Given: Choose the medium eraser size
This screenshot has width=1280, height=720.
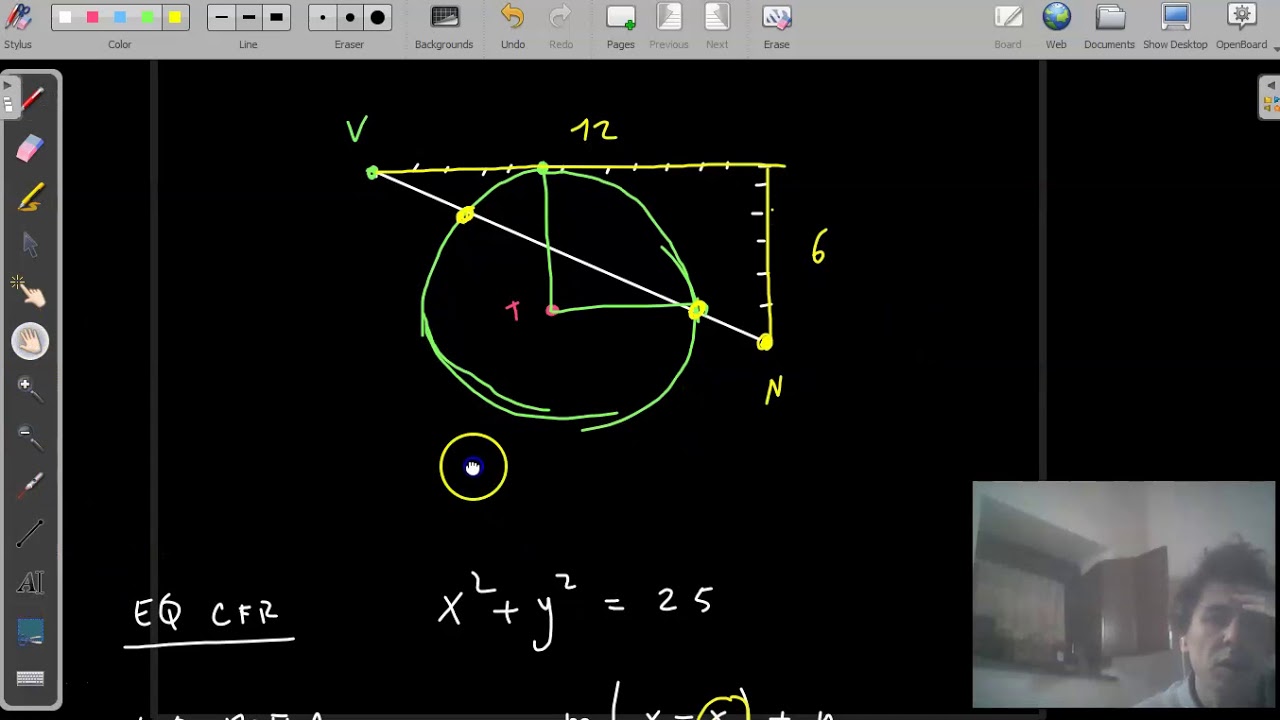Looking at the screenshot, I should (x=349, y=17).
